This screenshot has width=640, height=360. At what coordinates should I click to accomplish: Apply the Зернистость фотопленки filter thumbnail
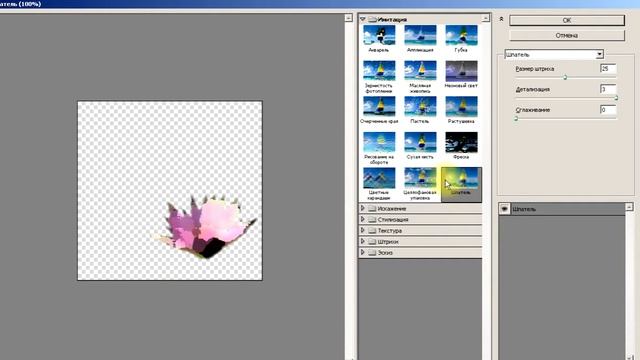[379, 71]
